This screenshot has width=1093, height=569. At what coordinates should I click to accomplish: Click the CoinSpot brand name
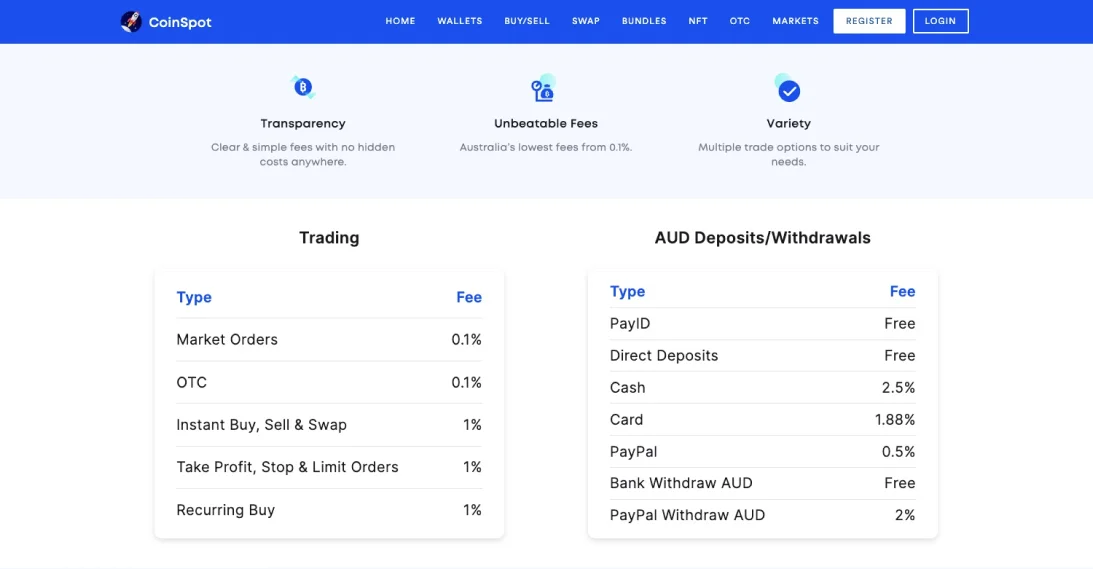pyautogui.click(x=180, y=22)
